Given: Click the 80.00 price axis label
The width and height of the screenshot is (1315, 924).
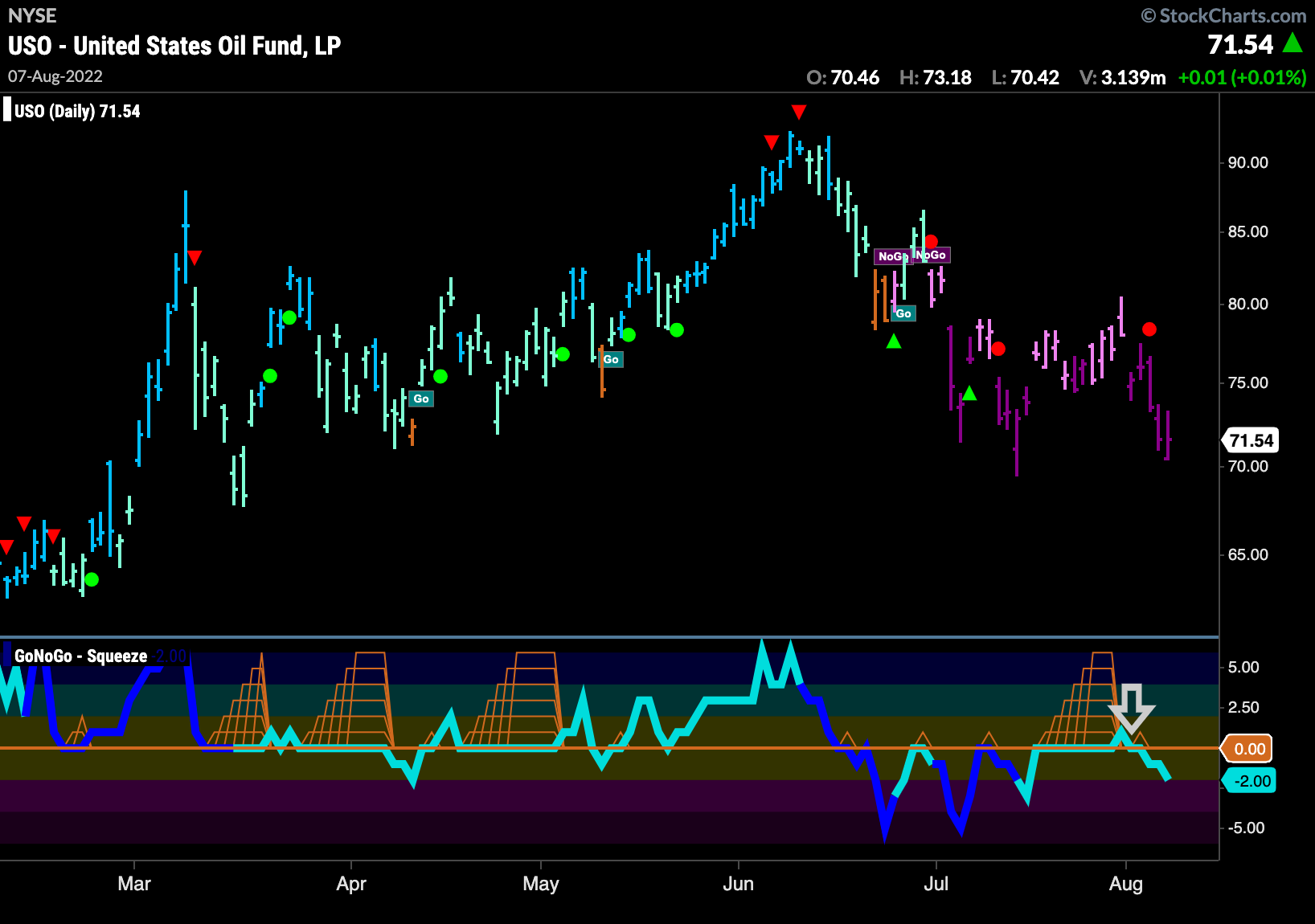Looking at the screenshot, I should click(1247, 304).
